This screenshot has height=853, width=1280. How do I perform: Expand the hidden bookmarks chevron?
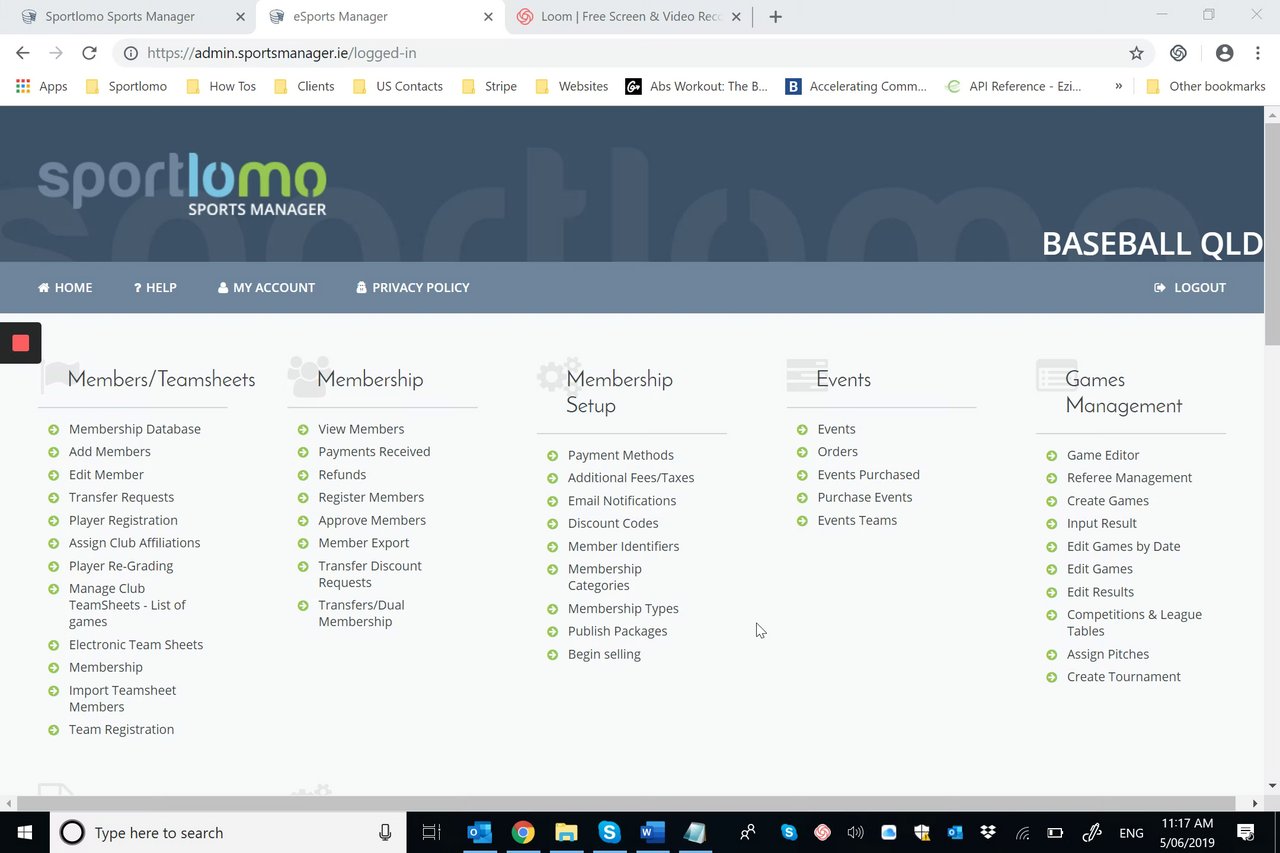(x=1118, y=86)
